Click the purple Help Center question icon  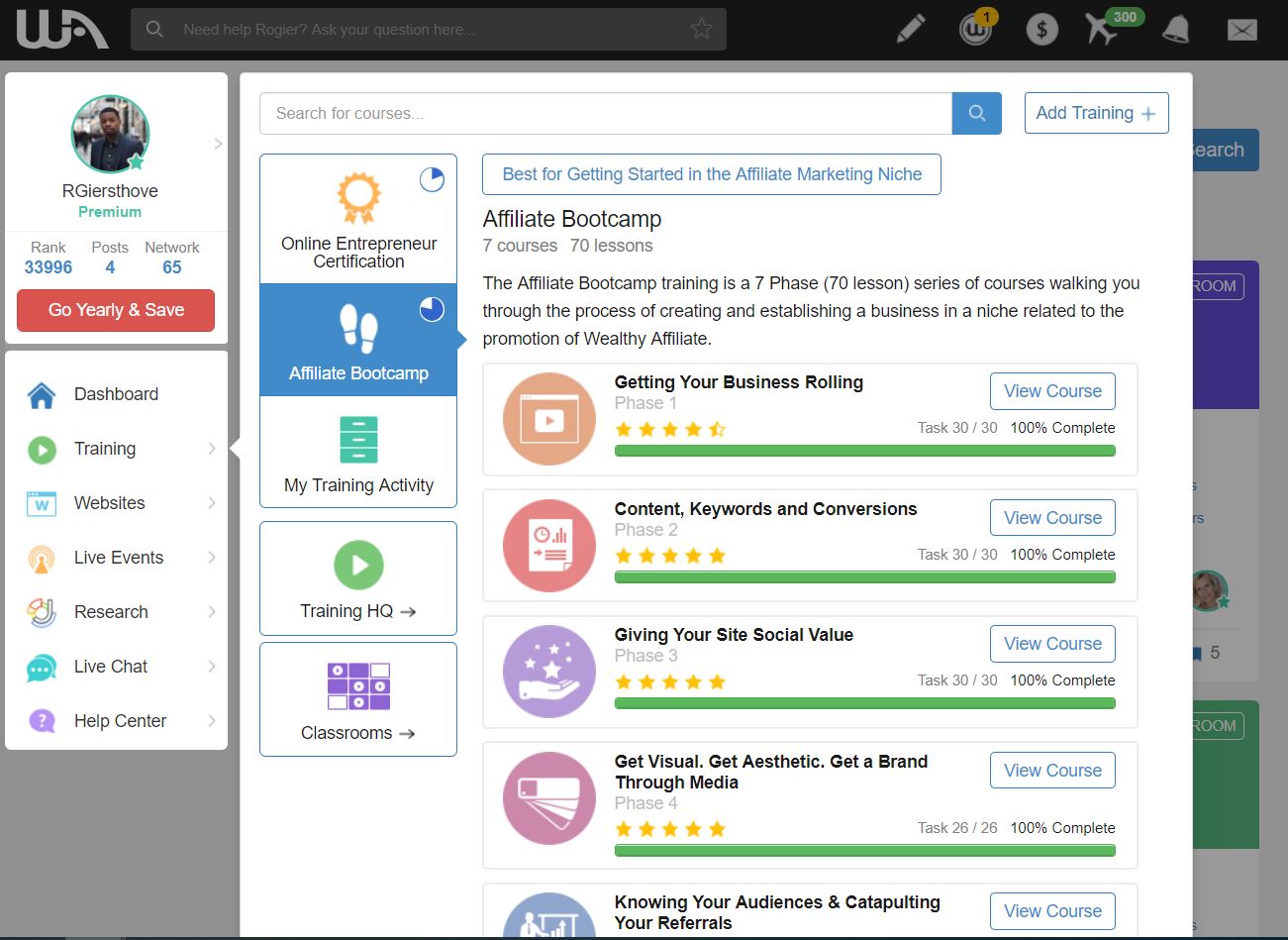click(x=42, y=720)
